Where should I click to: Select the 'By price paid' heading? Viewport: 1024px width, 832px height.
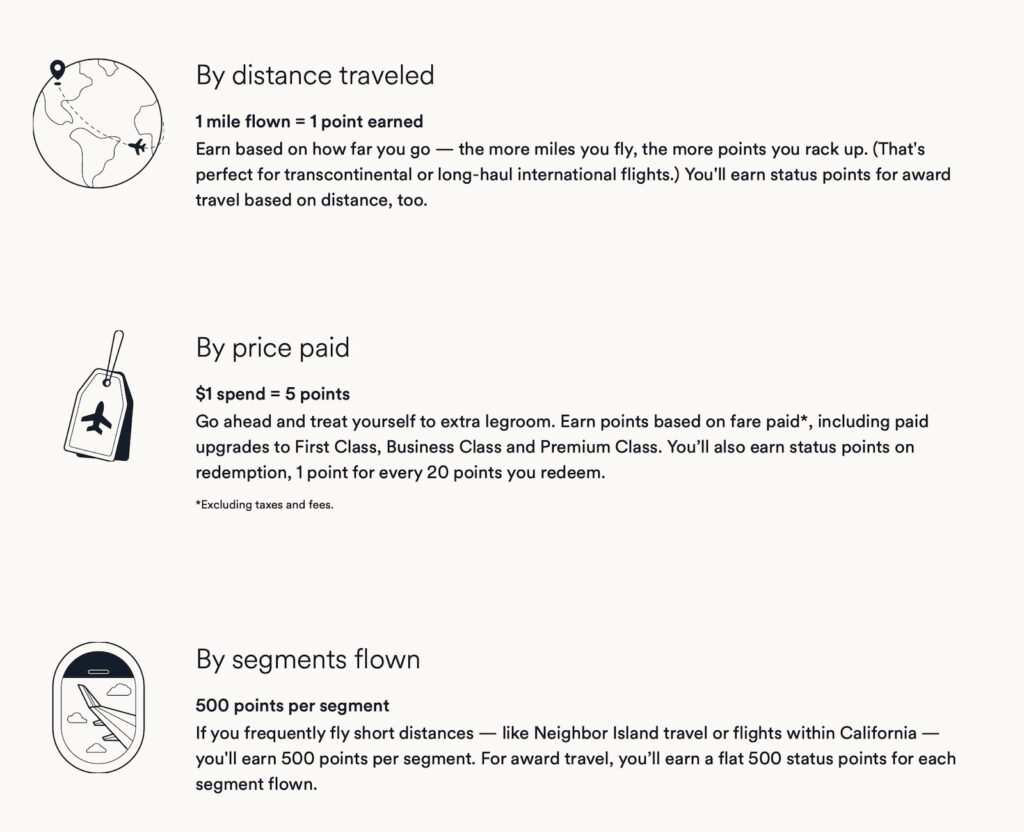(x=272, y=347)
